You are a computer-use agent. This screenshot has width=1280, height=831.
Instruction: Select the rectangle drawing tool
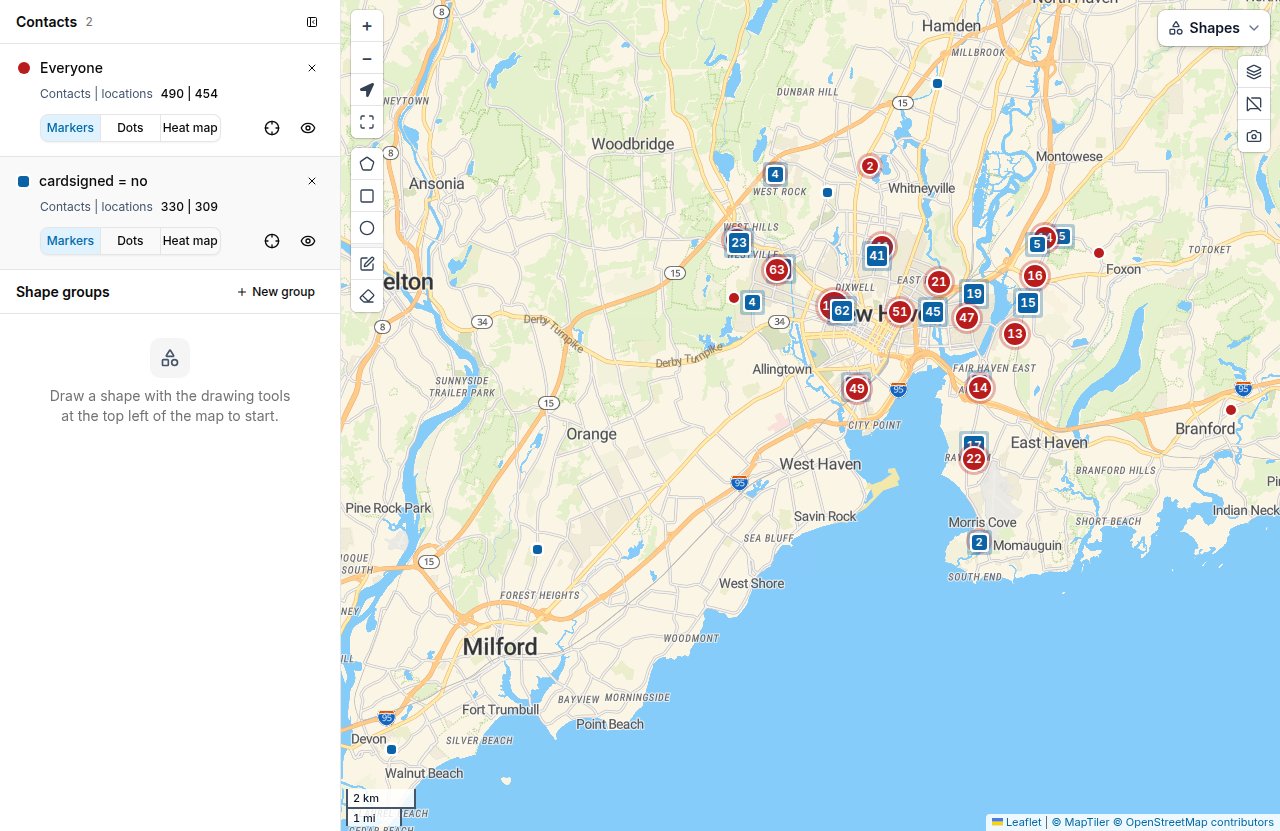[x=367, y=196]
